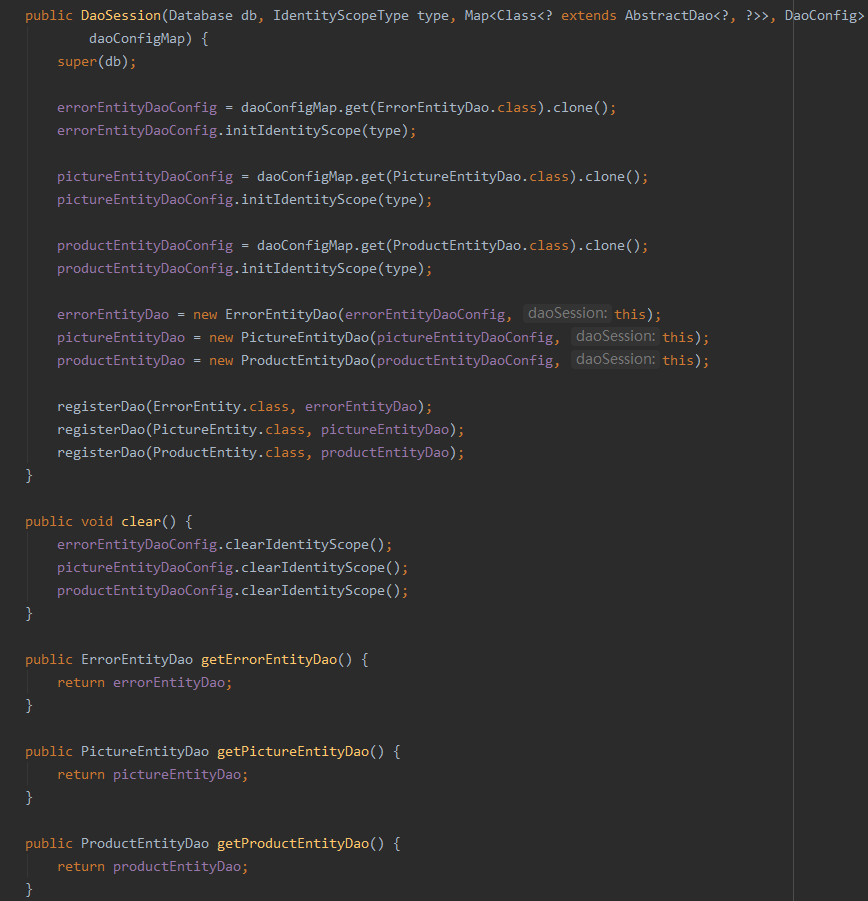Click 'ProductEntityDao.class' in the daoConfigMap.get line
This screenshot has width=868, height=901.
point(481,245)
